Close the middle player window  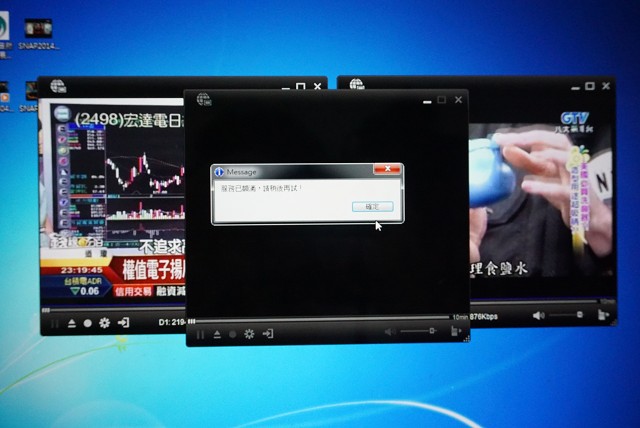coord(458,100)
